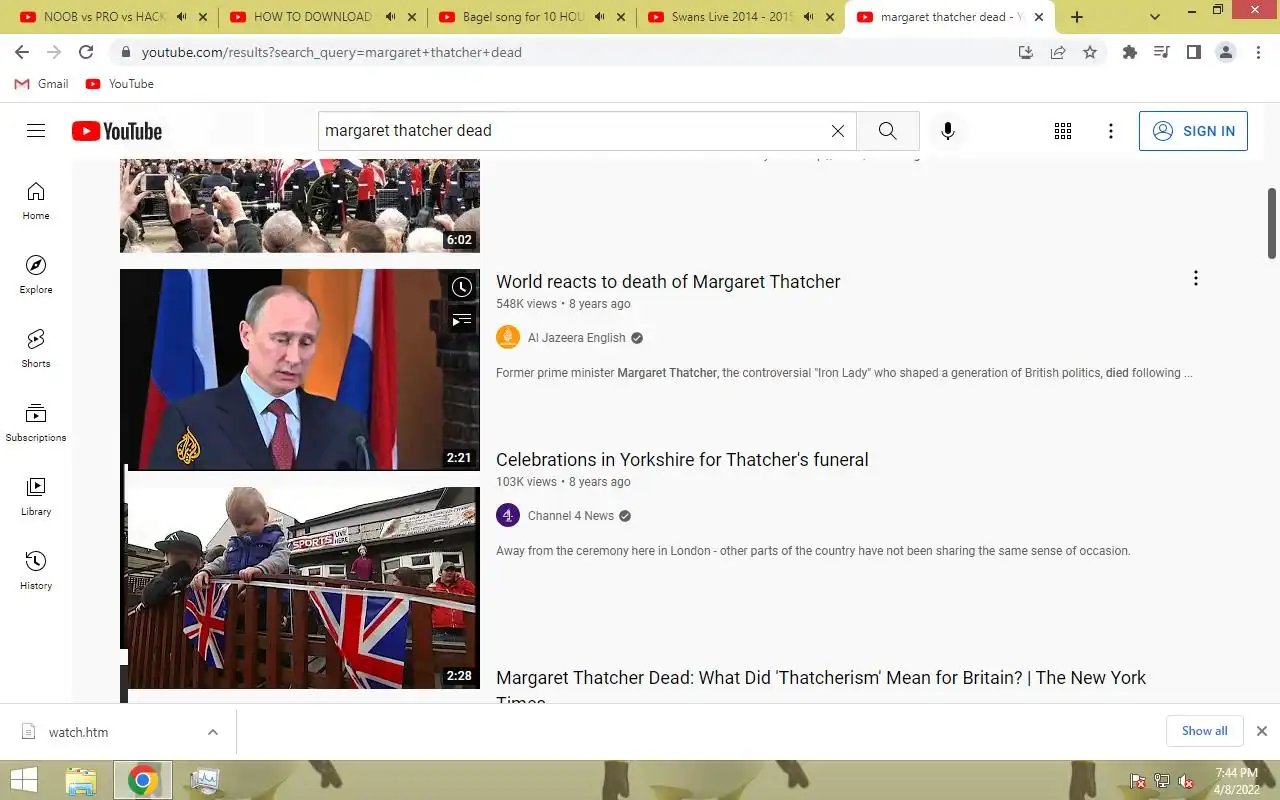Image resolution: width=1280 pixels, height=800 pixels.
Task: Click the page vertical scrollbar
Action: 1272,222
